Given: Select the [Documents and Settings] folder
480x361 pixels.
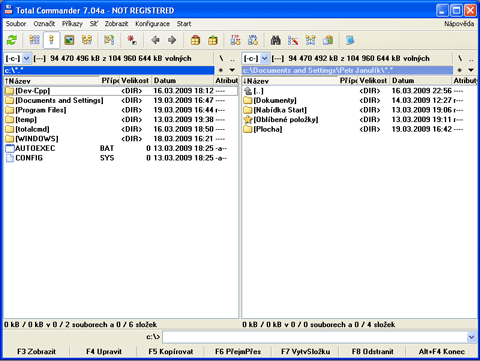Looking at the screenshot, I should tap(121, 101).
